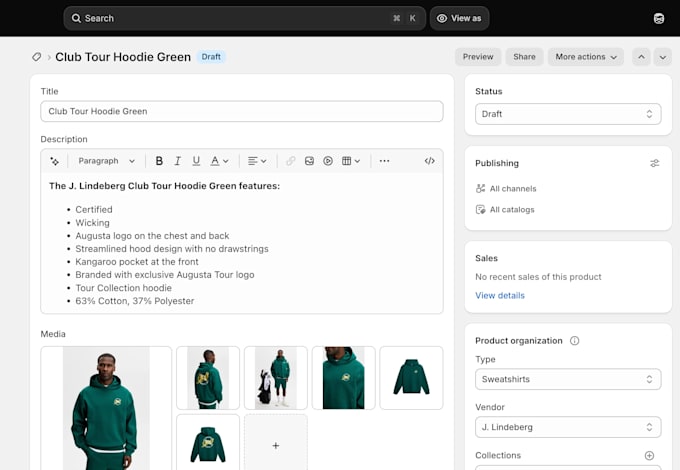Open the Vendor J. Lindeberg dropdown
The height and width of the screenshot is (470, 680).
click(568, 427)
